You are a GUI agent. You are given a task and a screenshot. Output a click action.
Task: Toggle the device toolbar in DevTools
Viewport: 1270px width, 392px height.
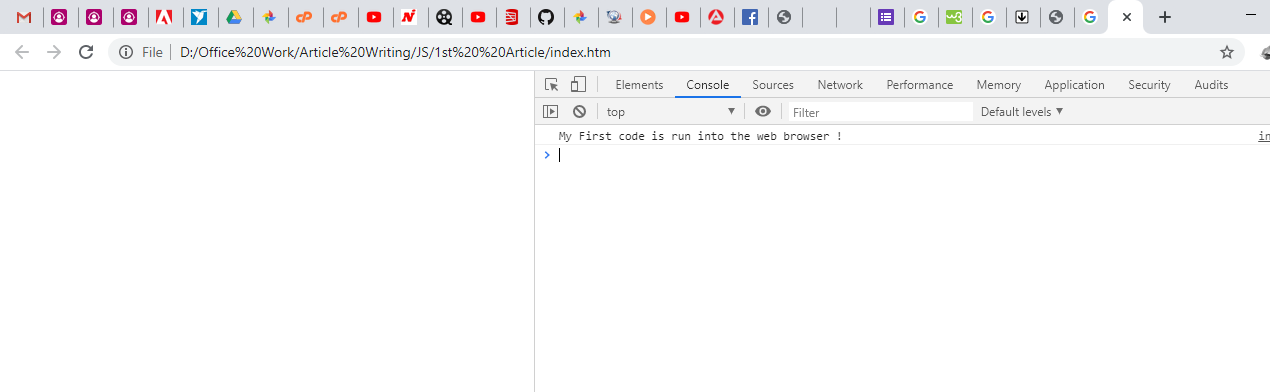pos(578,85)
